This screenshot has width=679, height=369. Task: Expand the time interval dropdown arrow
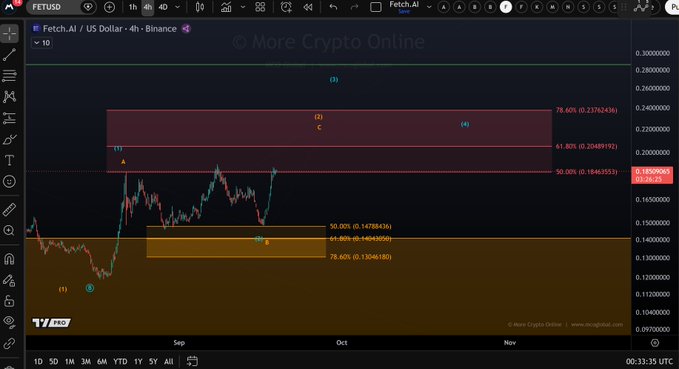pos(178,7)
